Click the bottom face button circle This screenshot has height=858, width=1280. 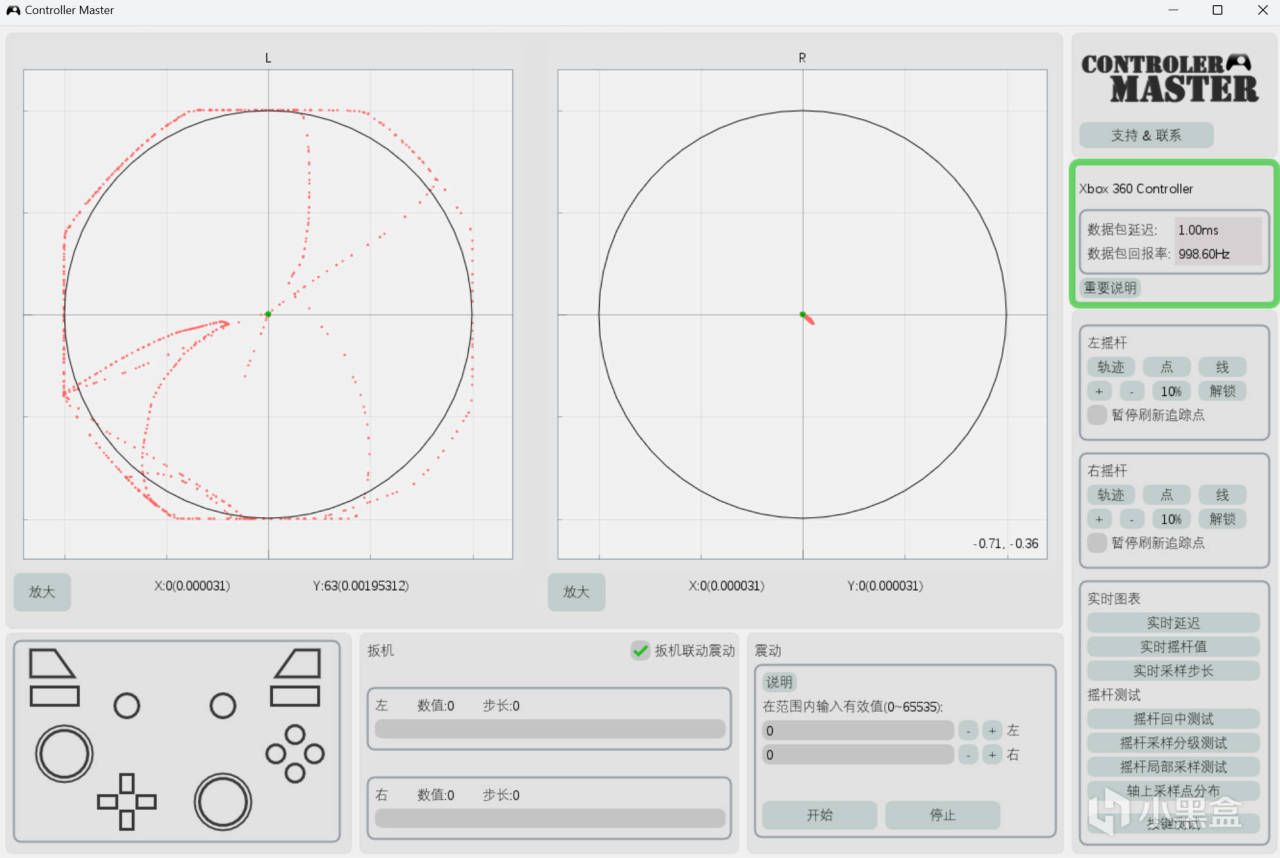[x=295, y=772]
